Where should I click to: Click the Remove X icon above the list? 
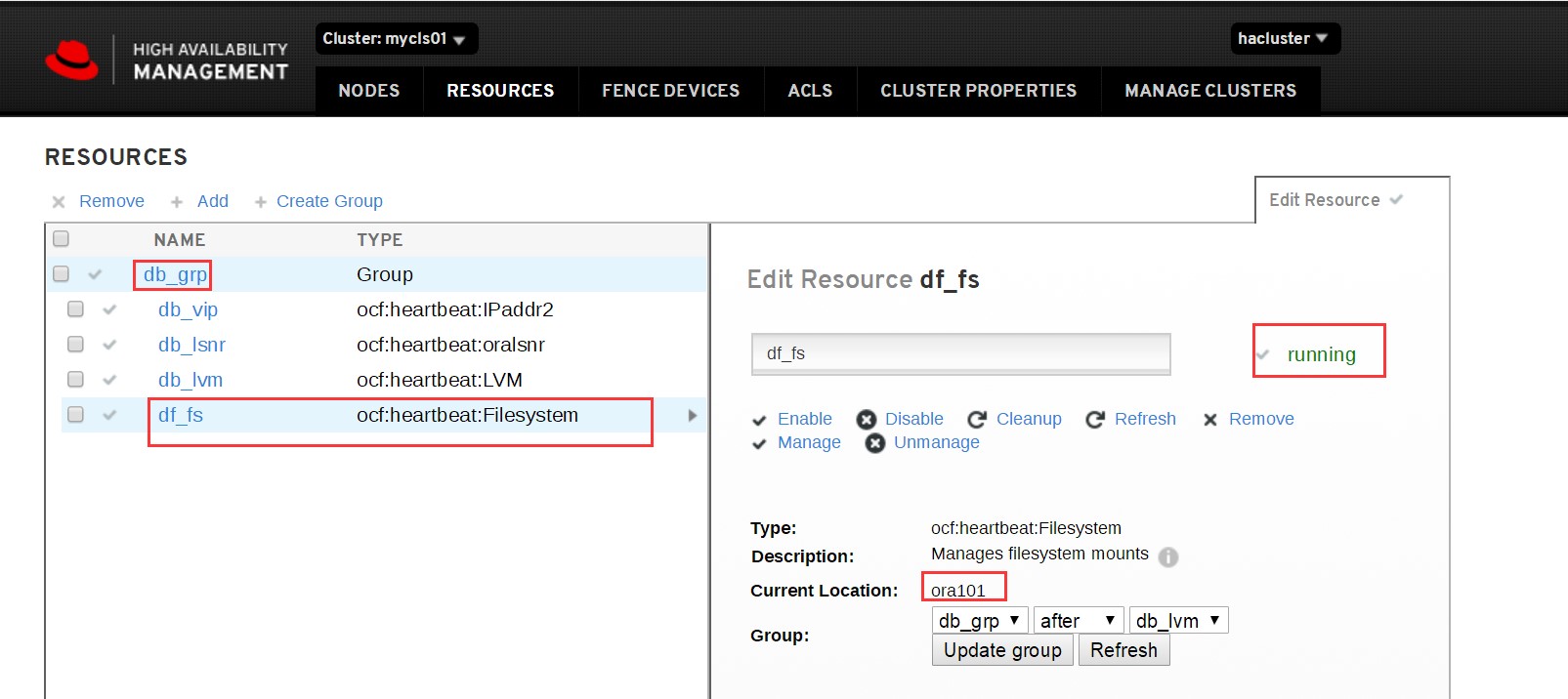[59, 202]
